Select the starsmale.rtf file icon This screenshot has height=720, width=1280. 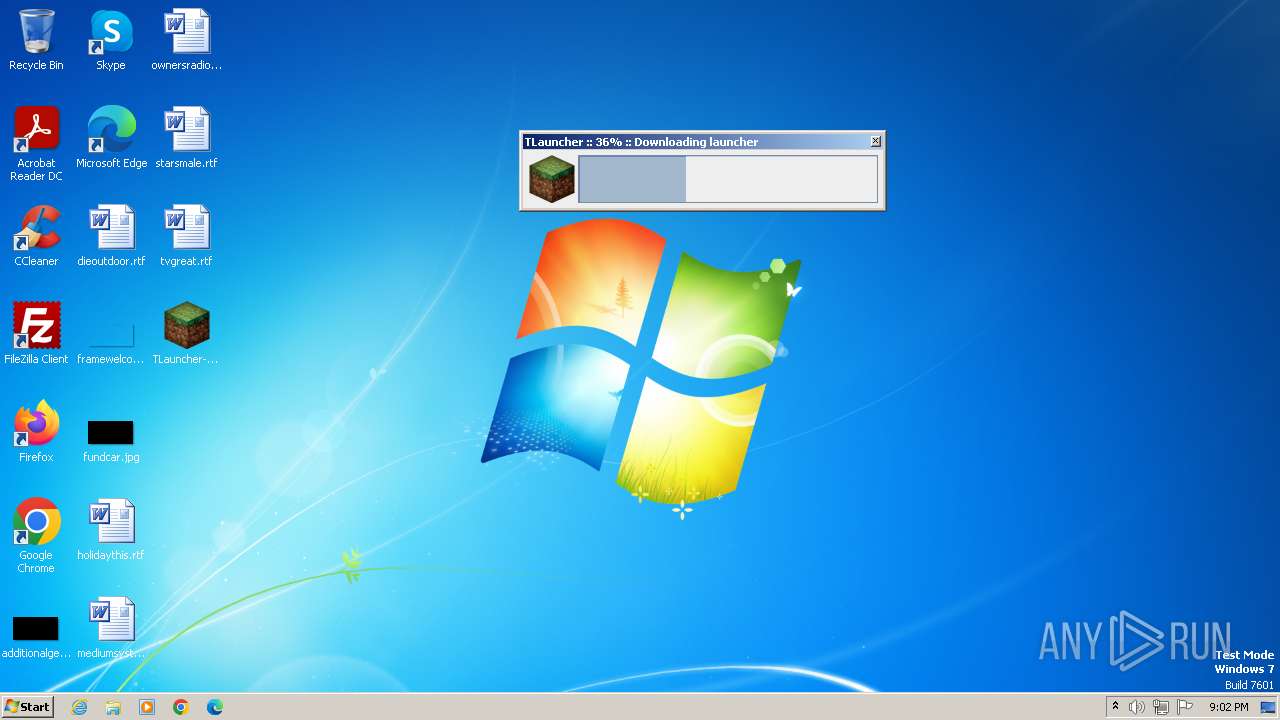pos(186,138)
